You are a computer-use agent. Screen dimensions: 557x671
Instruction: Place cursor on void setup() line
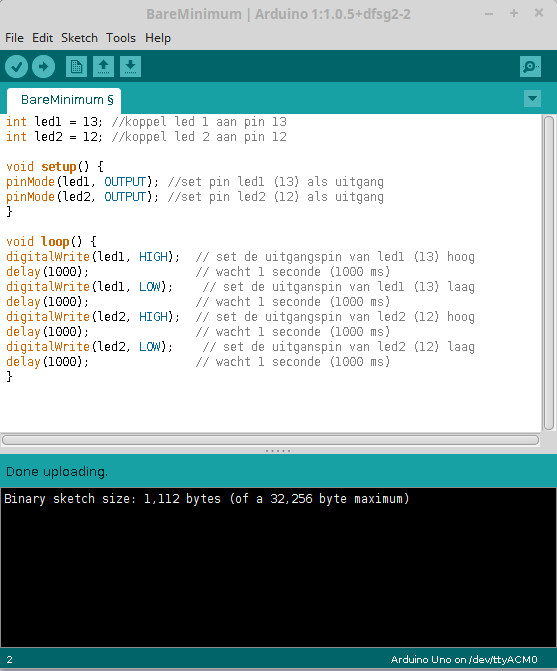(55, 166)
